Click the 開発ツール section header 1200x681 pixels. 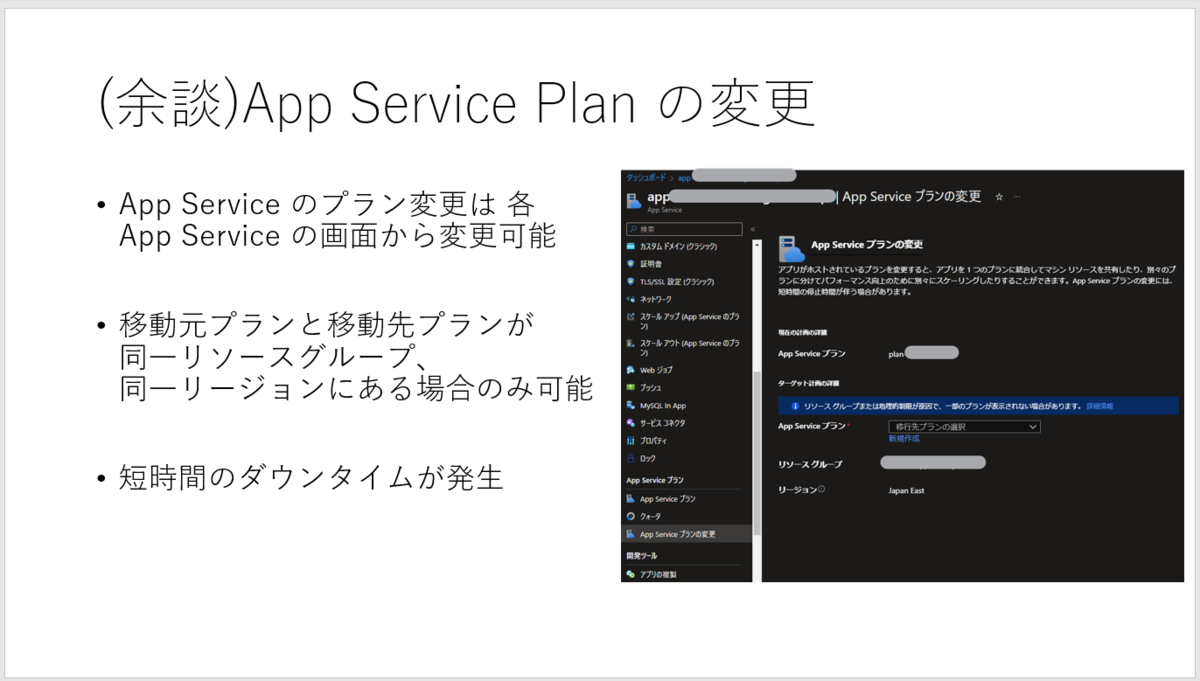(640, 555)
